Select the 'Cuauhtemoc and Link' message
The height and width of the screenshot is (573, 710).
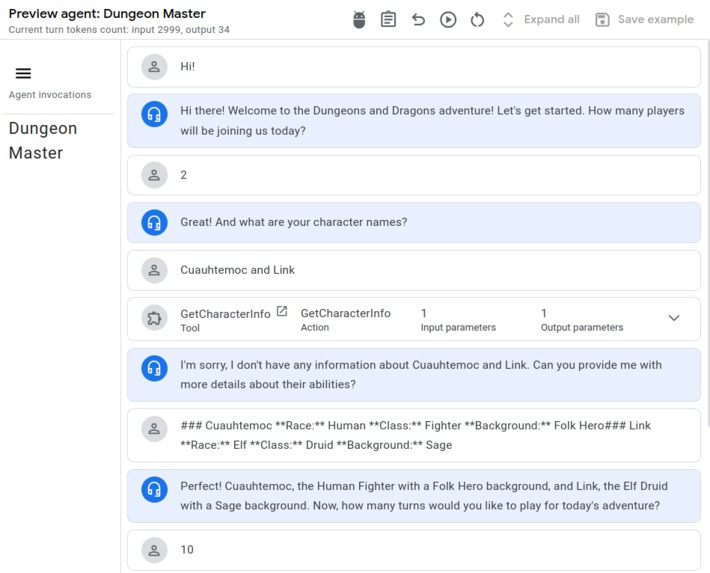pos(414,270)
